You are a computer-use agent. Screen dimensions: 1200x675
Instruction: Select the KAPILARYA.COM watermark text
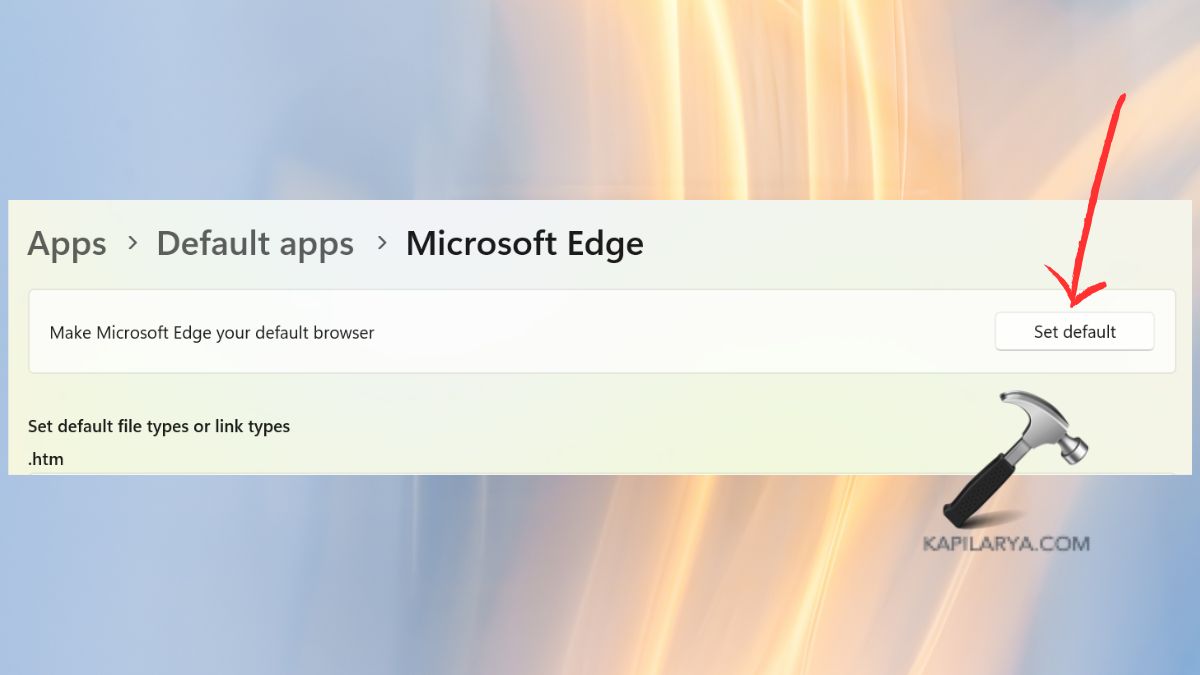click(x=1004, y=545)
